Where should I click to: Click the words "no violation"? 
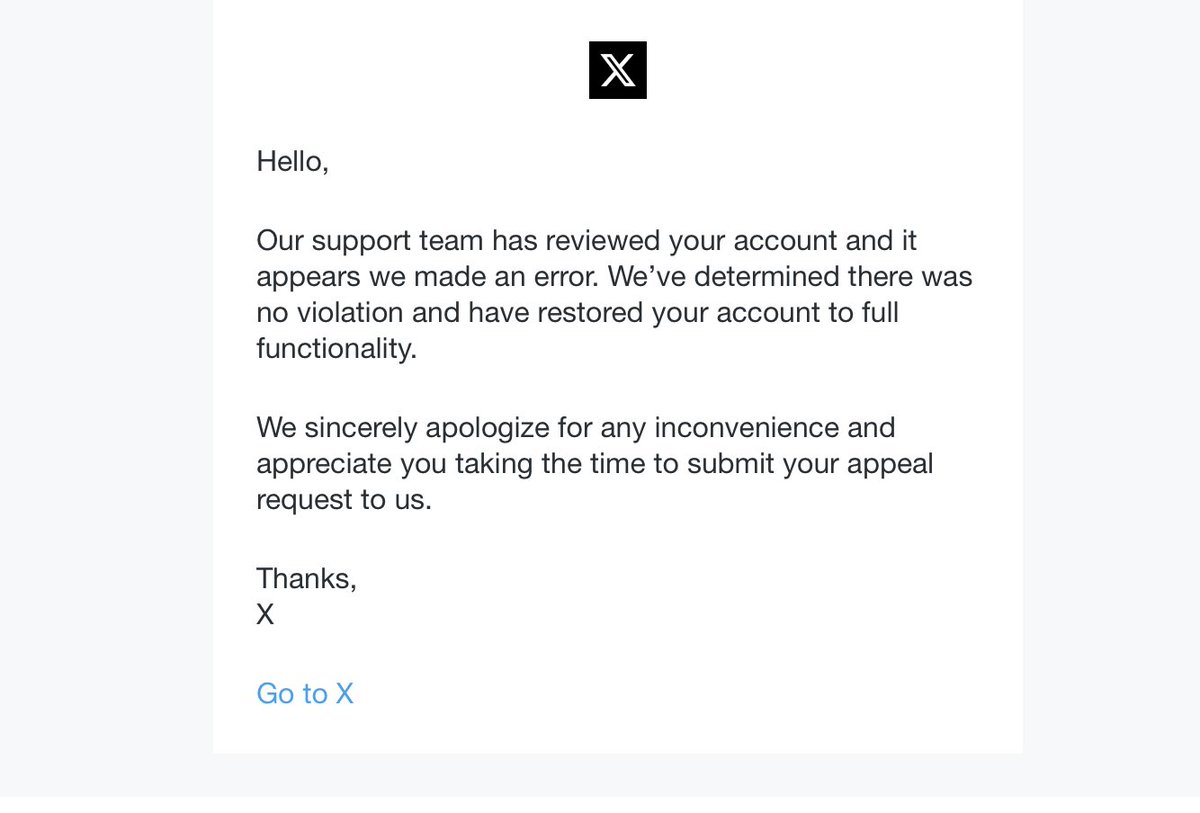[x=330, y=312]
